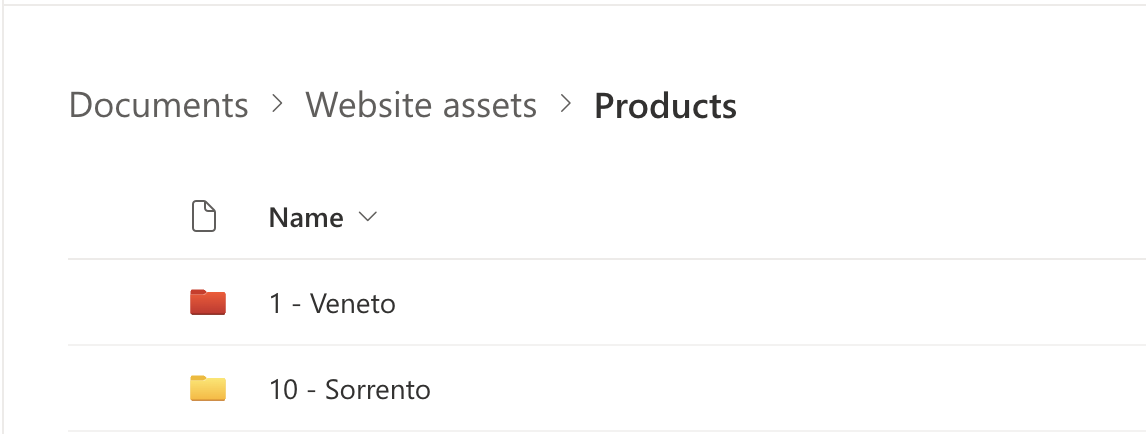Select the Veneto row's empty area
Viewport: 1146px width, 434px height.
click(750, 303)
